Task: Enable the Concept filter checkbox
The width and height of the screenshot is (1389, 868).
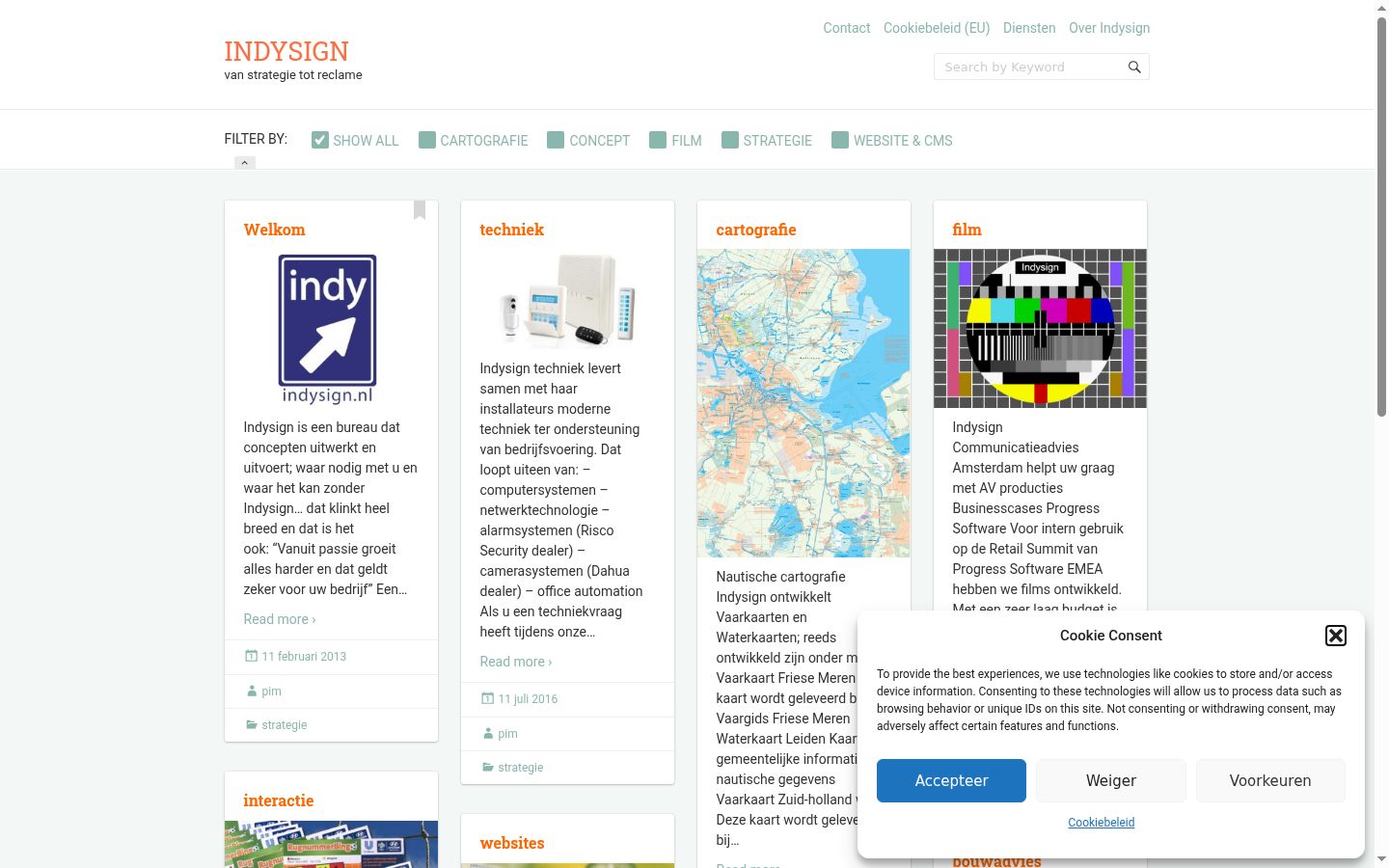Action: point(556,140)
